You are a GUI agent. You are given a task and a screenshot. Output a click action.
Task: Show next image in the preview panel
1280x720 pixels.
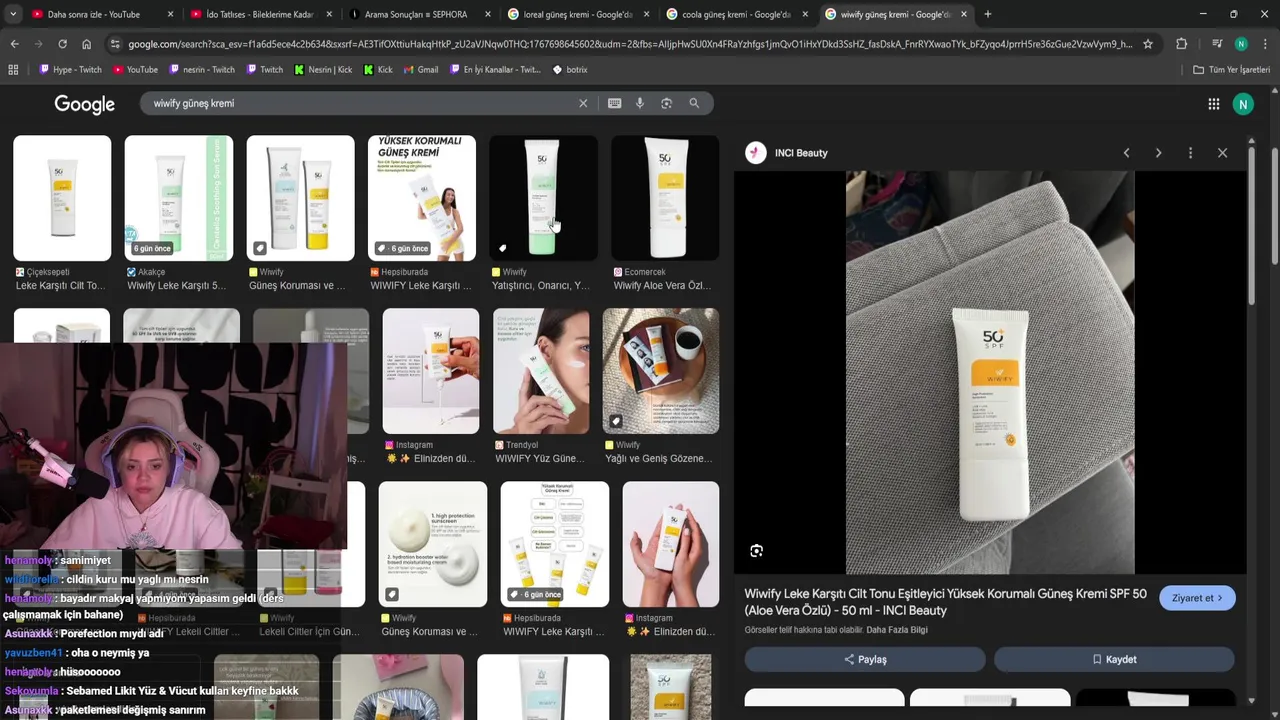point(1158,153)
